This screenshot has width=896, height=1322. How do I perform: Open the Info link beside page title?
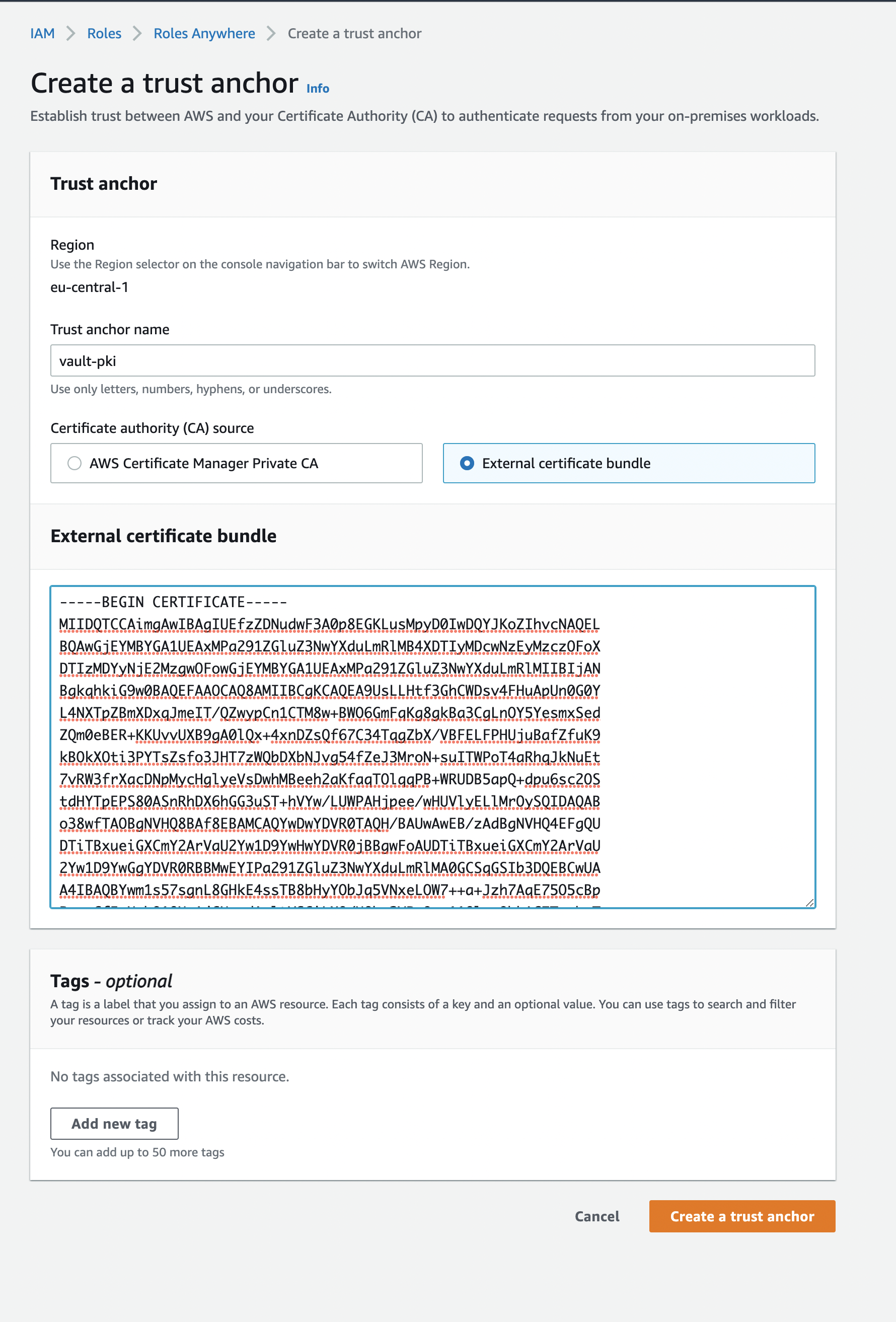(x=318, y=89)
